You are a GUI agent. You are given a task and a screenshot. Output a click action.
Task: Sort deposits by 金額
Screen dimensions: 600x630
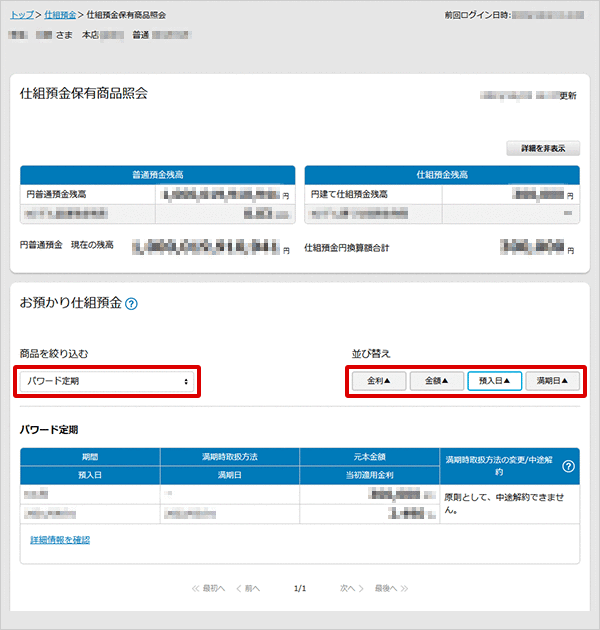pos(436,381)
